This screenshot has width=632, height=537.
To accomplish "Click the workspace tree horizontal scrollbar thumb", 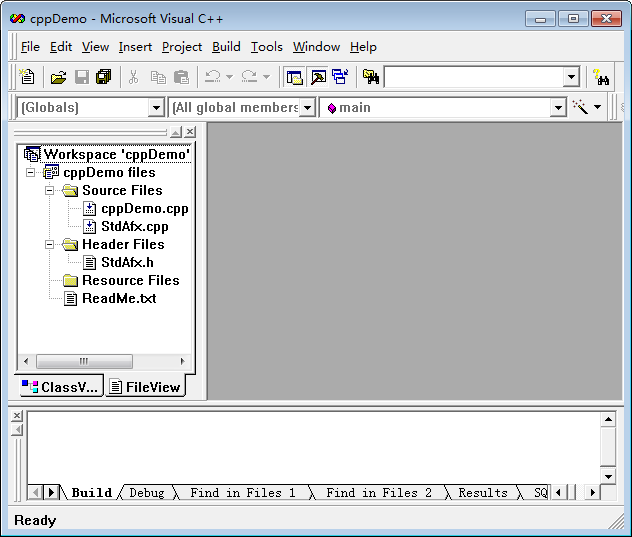I will click(84, 361).
